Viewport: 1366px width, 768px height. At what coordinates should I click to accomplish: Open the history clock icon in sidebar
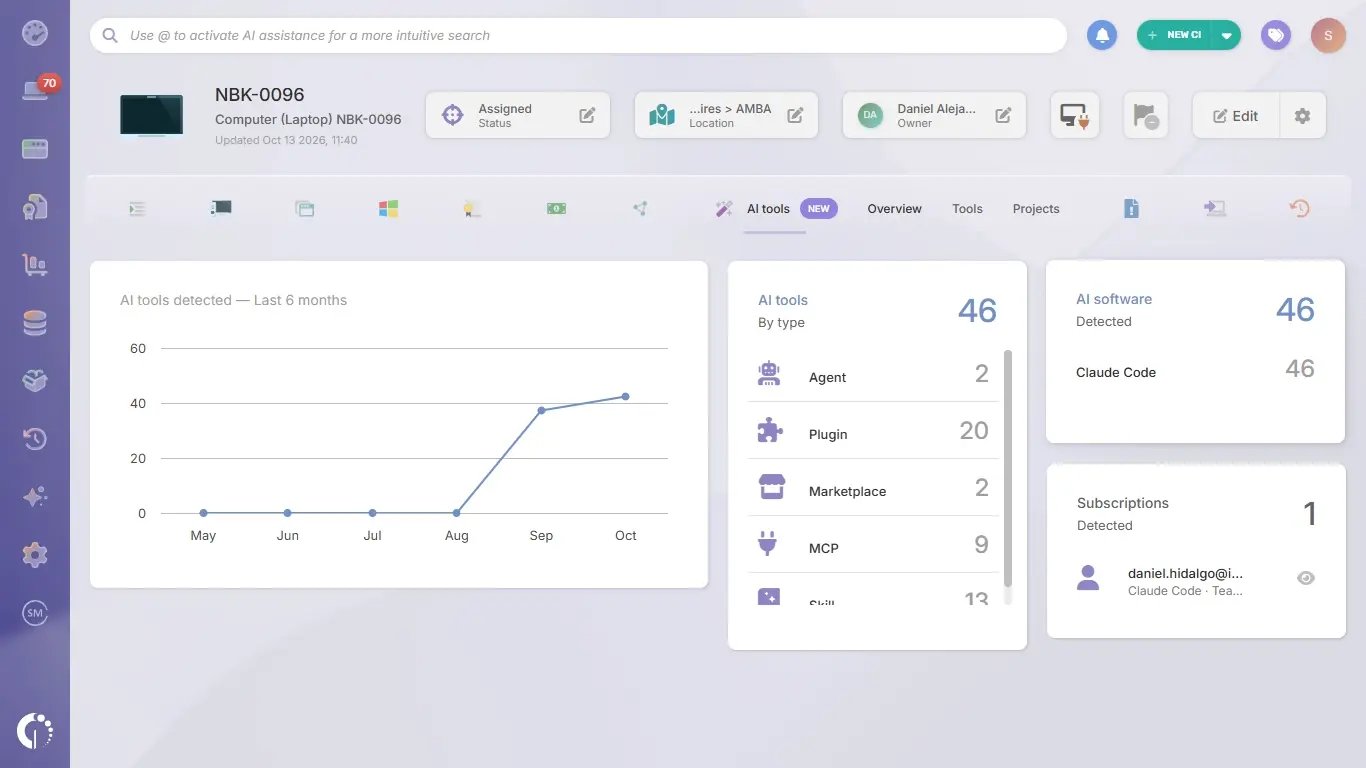click(35, 439)
